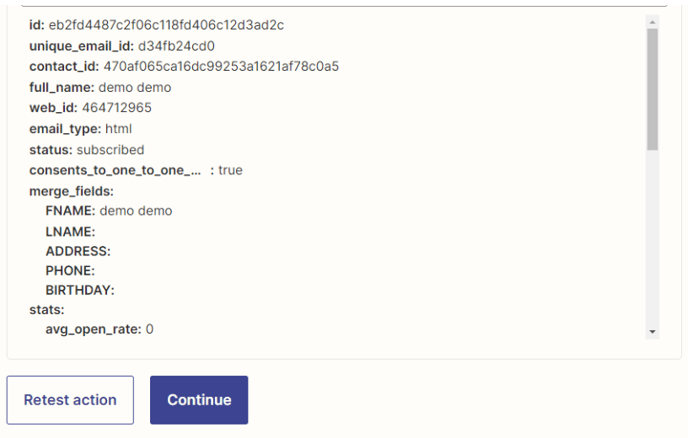Screen dimensions: 688x438
Task: Click the BIRTHDAY field label
Action: [80, 290]
